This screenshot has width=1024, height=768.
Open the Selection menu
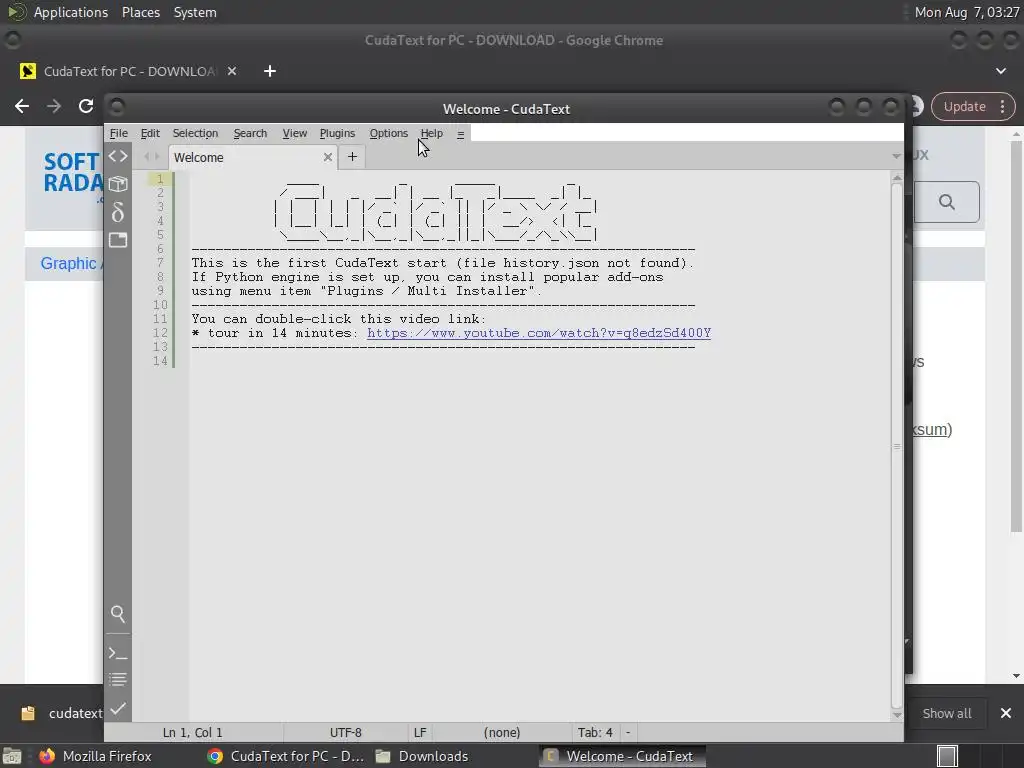click(x=195, y=133)
